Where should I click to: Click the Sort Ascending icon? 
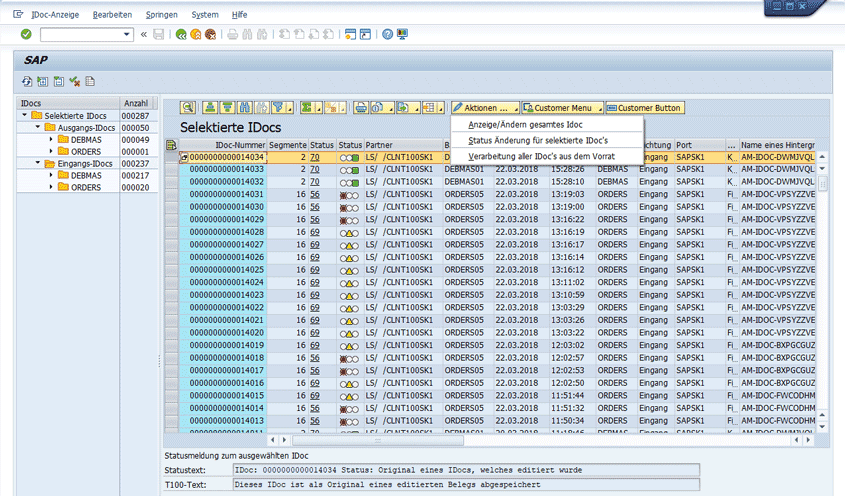210,108
